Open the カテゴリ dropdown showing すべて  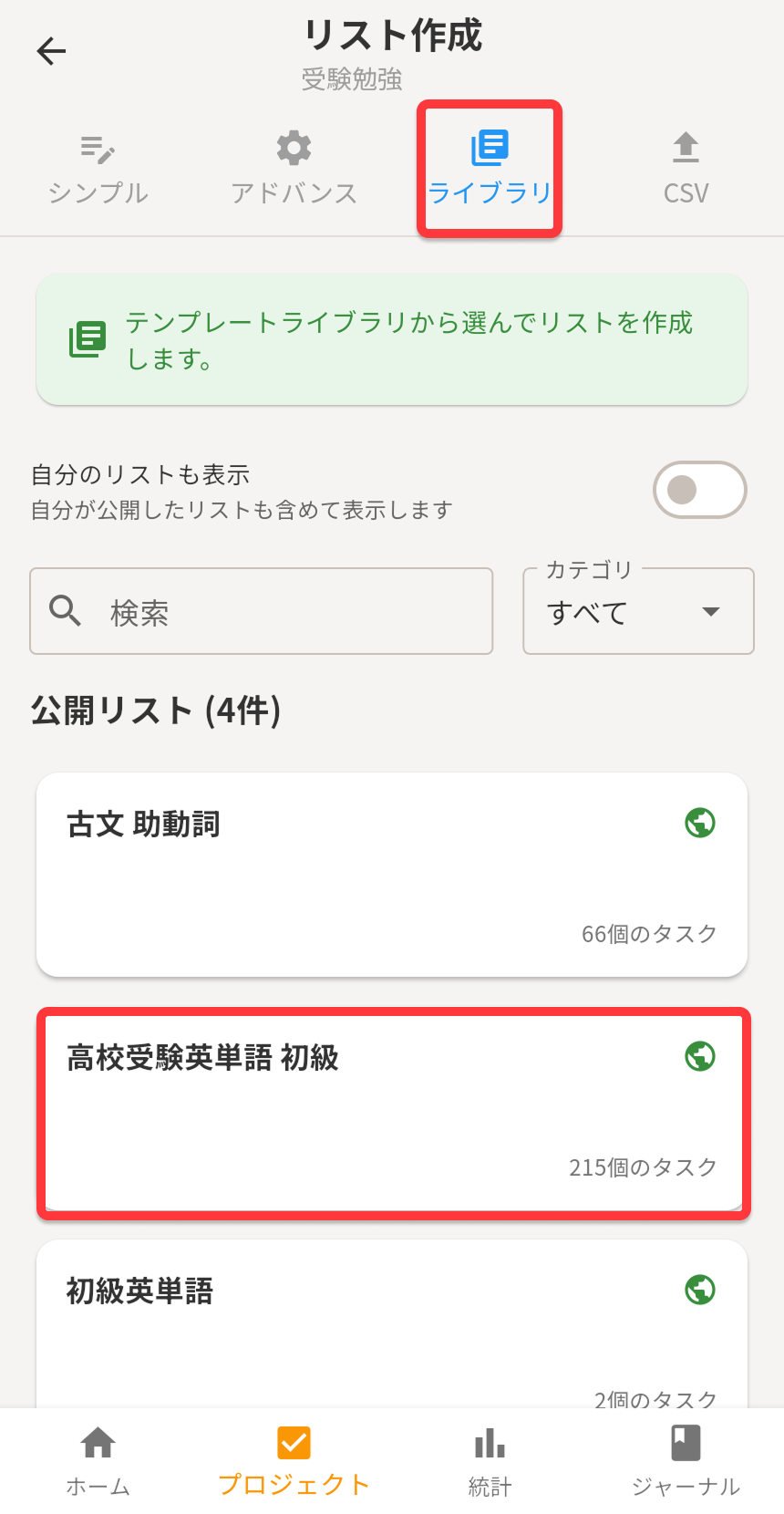pos(638,611)
